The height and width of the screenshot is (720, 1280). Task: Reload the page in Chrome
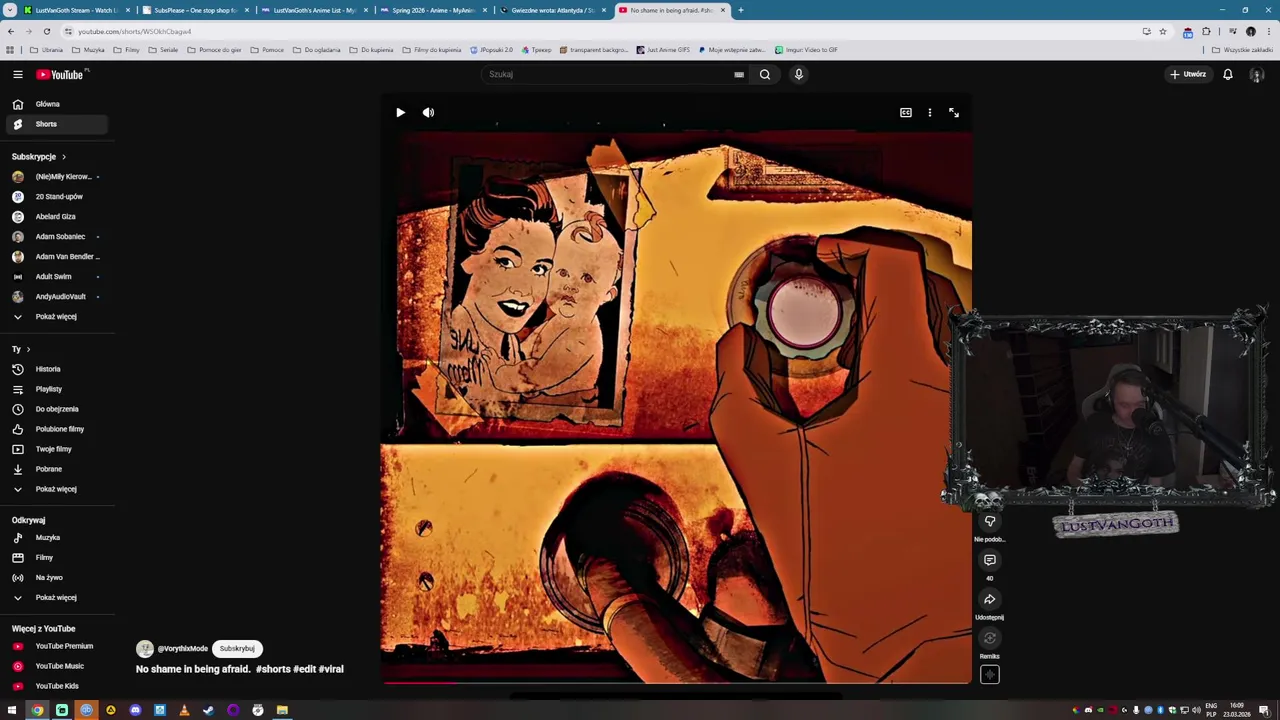pyautogui.click(x=46, y=31)
